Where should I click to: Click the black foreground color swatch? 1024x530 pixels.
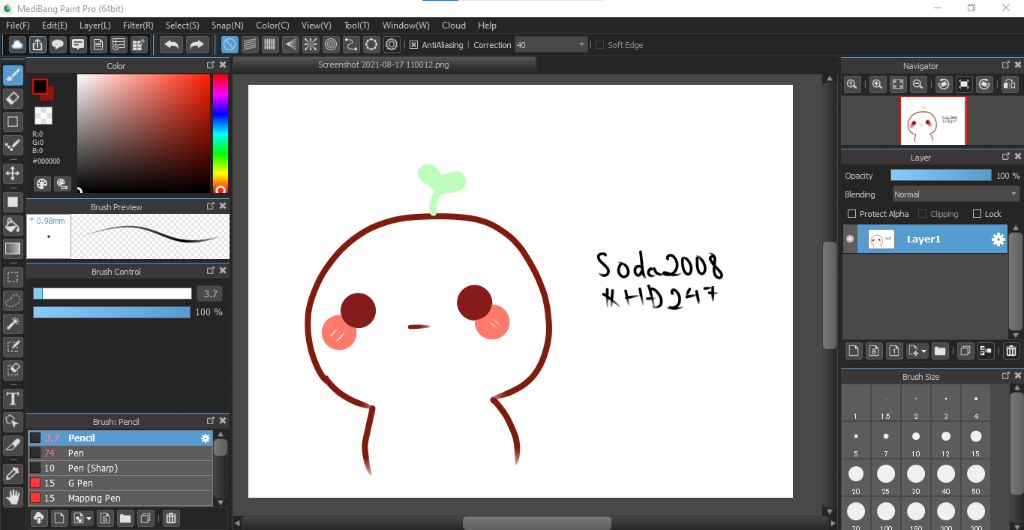coord(40,86)
